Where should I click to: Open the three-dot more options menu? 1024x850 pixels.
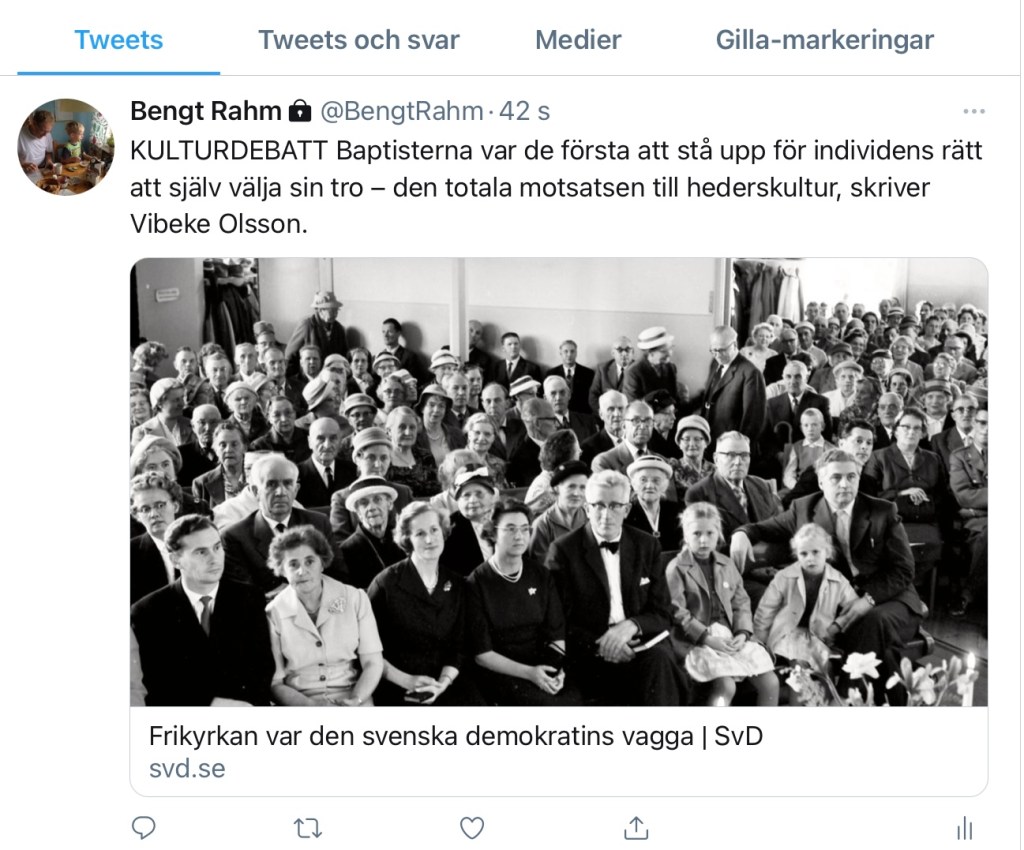(974, 112)
